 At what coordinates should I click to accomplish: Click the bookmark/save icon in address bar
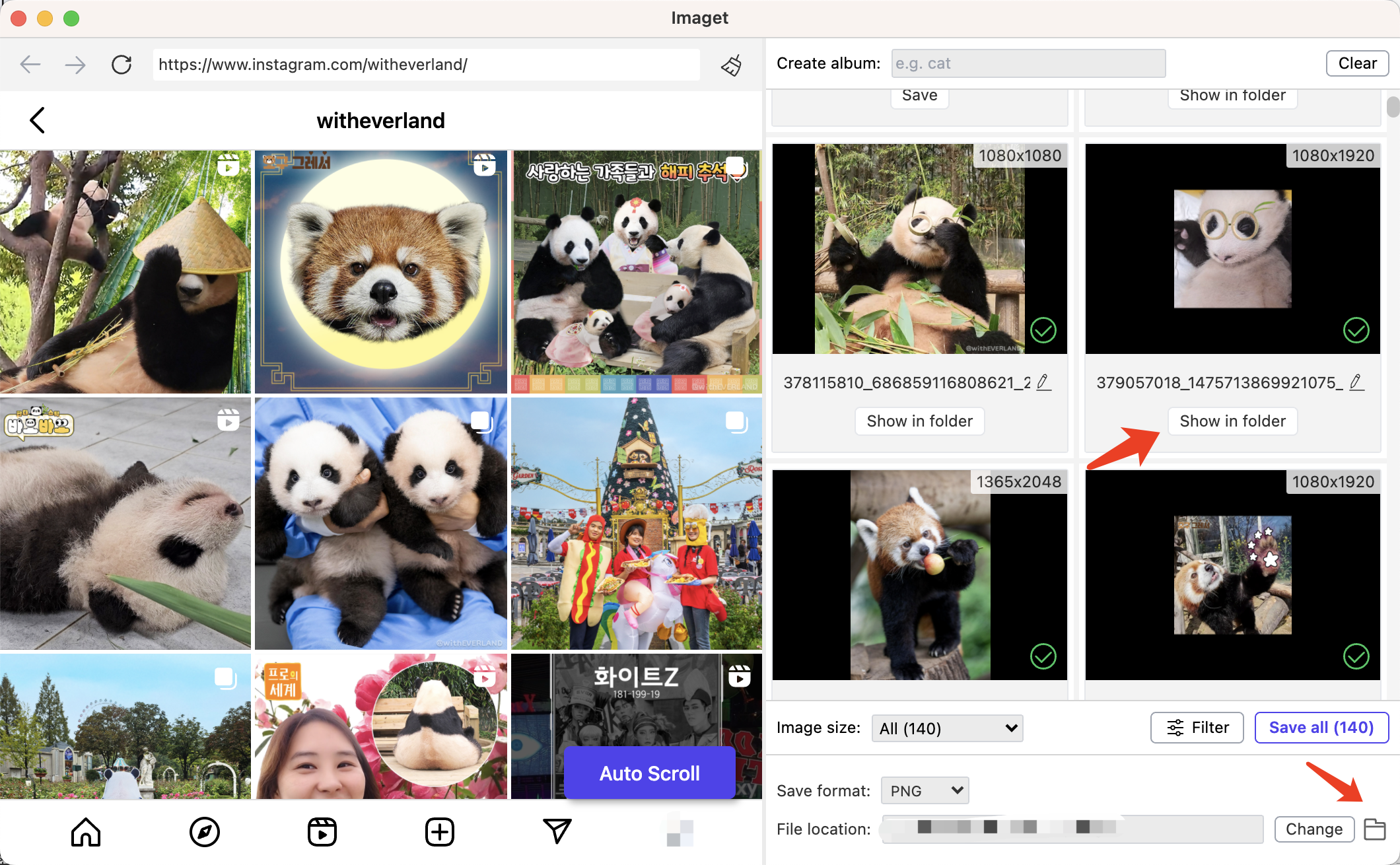731,64
